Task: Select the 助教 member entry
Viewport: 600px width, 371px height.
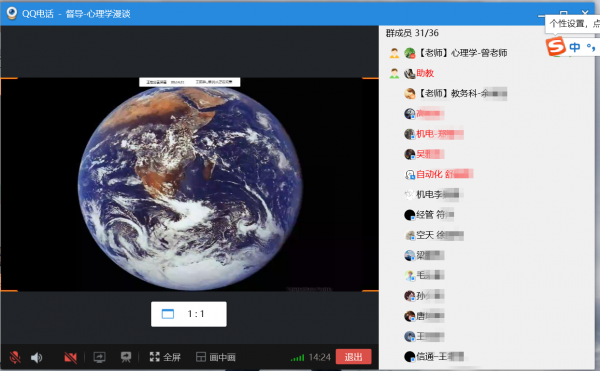Action: pos(419,73)
